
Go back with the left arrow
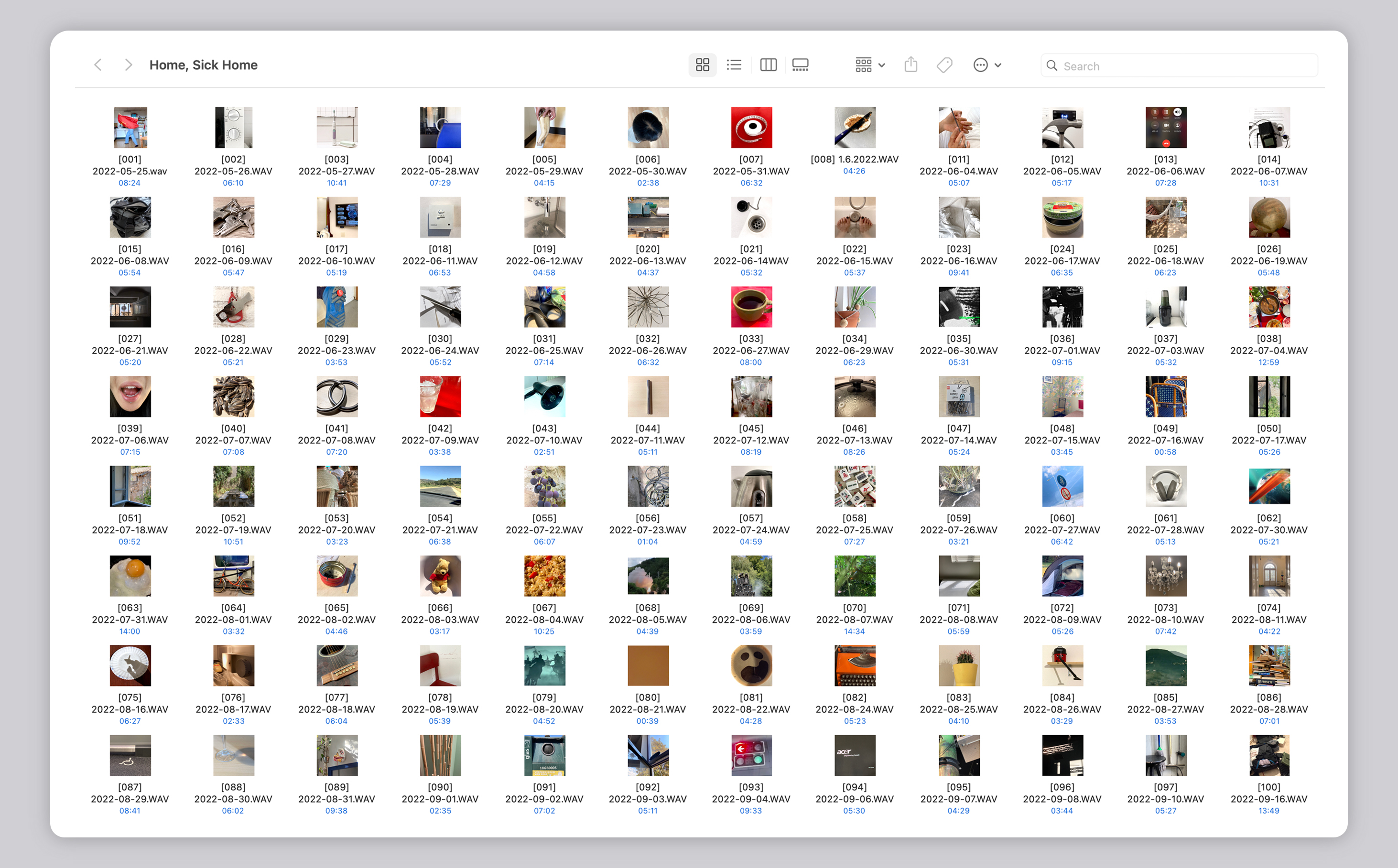98,65
